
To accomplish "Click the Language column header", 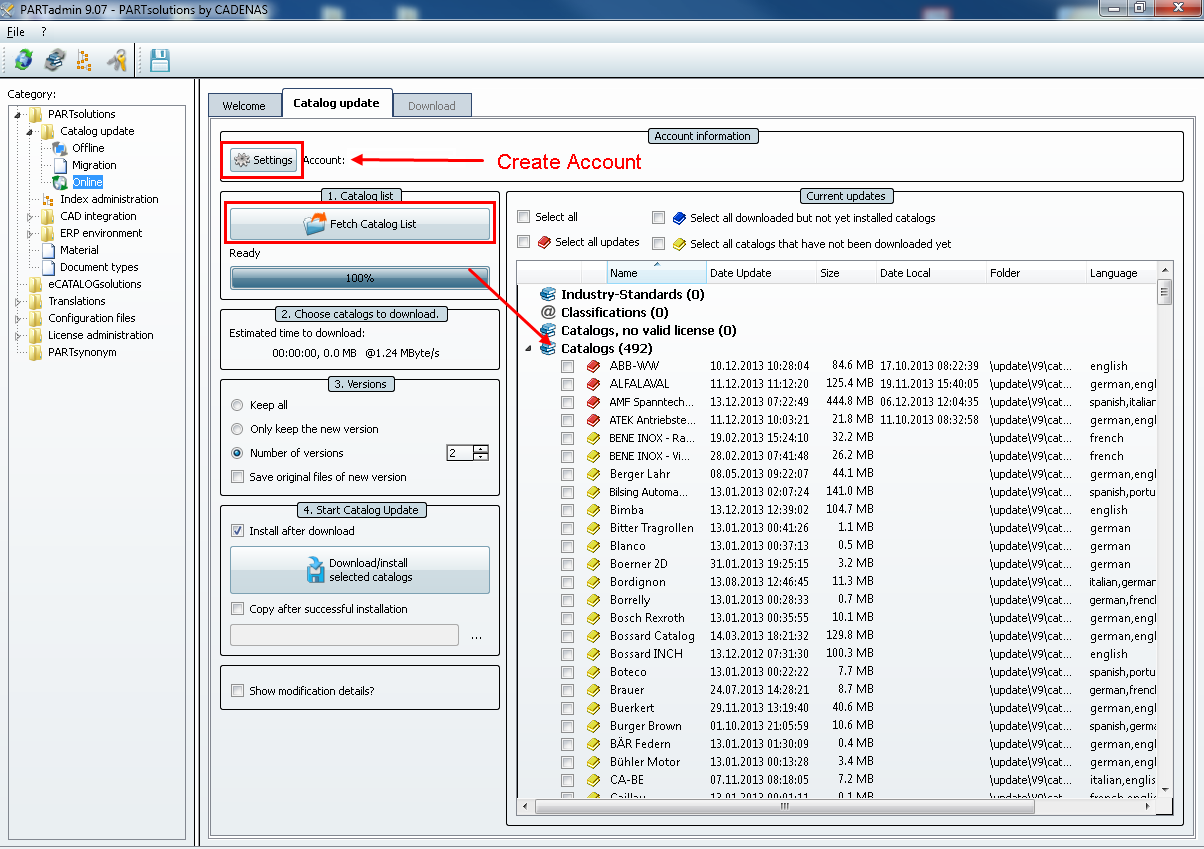I will (x=1121, y=273).
